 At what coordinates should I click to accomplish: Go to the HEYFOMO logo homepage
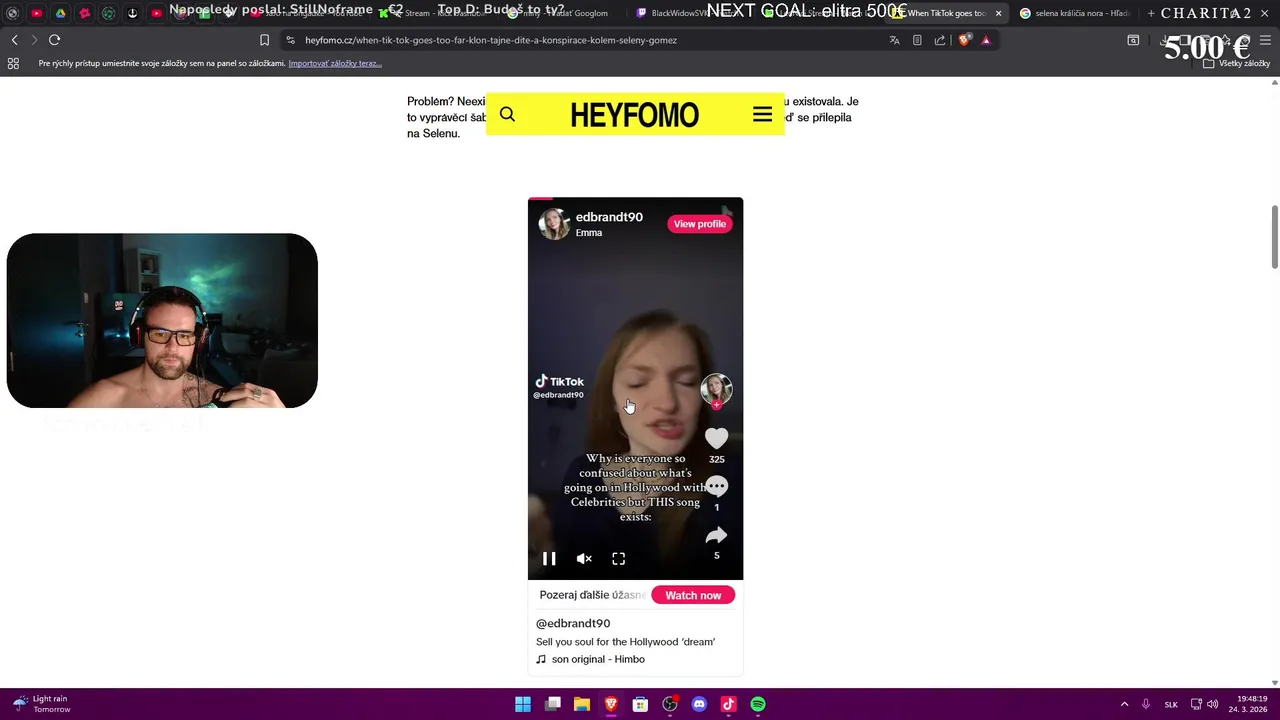(634, 115)
